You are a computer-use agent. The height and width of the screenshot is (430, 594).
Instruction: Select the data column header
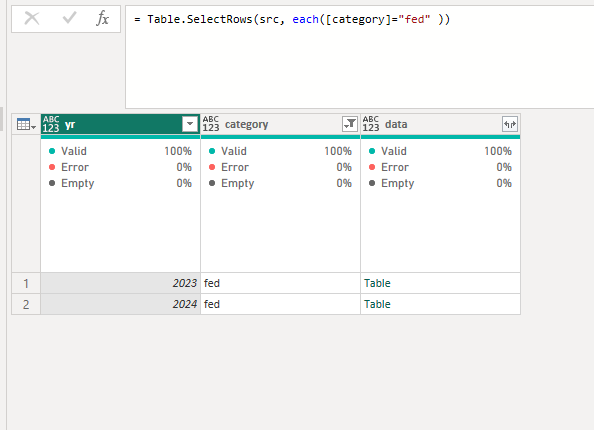click(x=440, y=124)
